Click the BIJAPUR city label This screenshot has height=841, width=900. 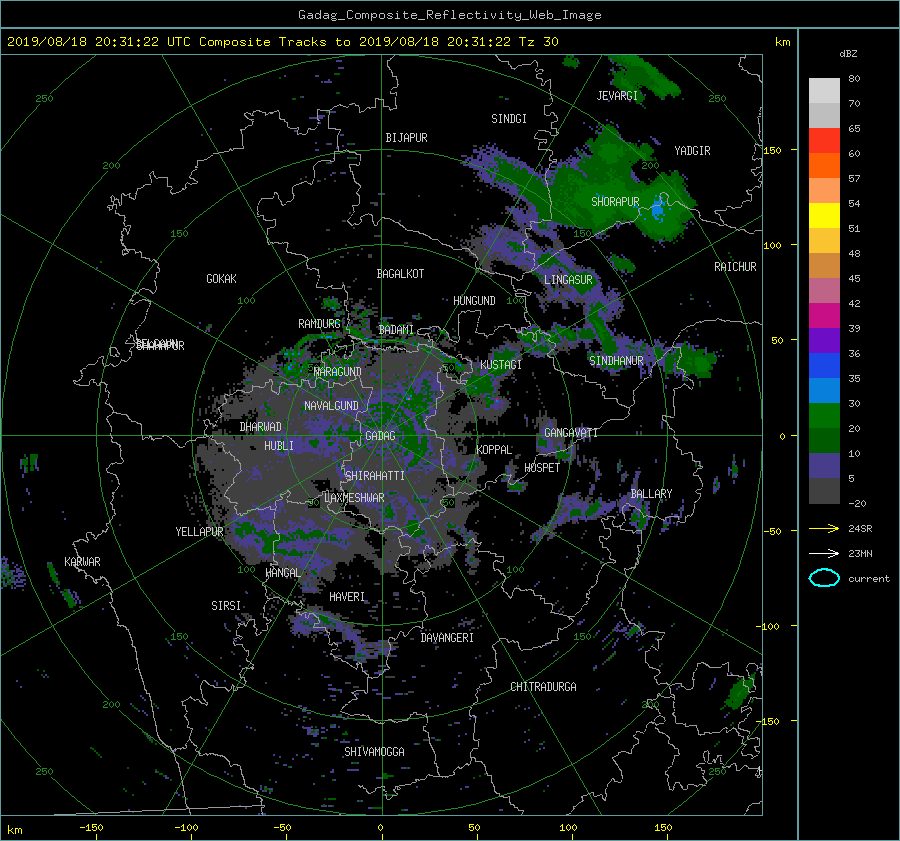point(406,138)
